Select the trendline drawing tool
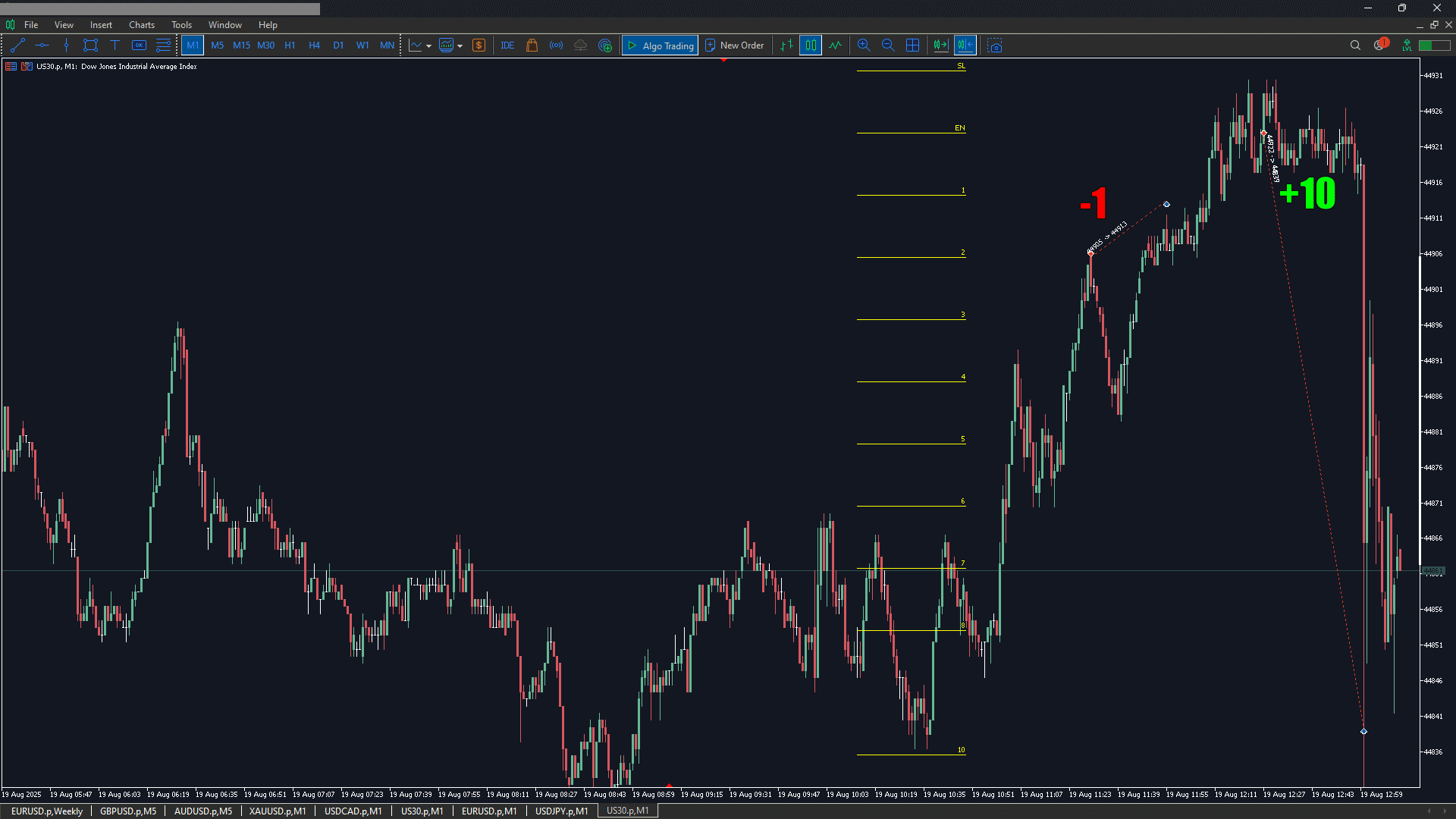 click(18, 45)
